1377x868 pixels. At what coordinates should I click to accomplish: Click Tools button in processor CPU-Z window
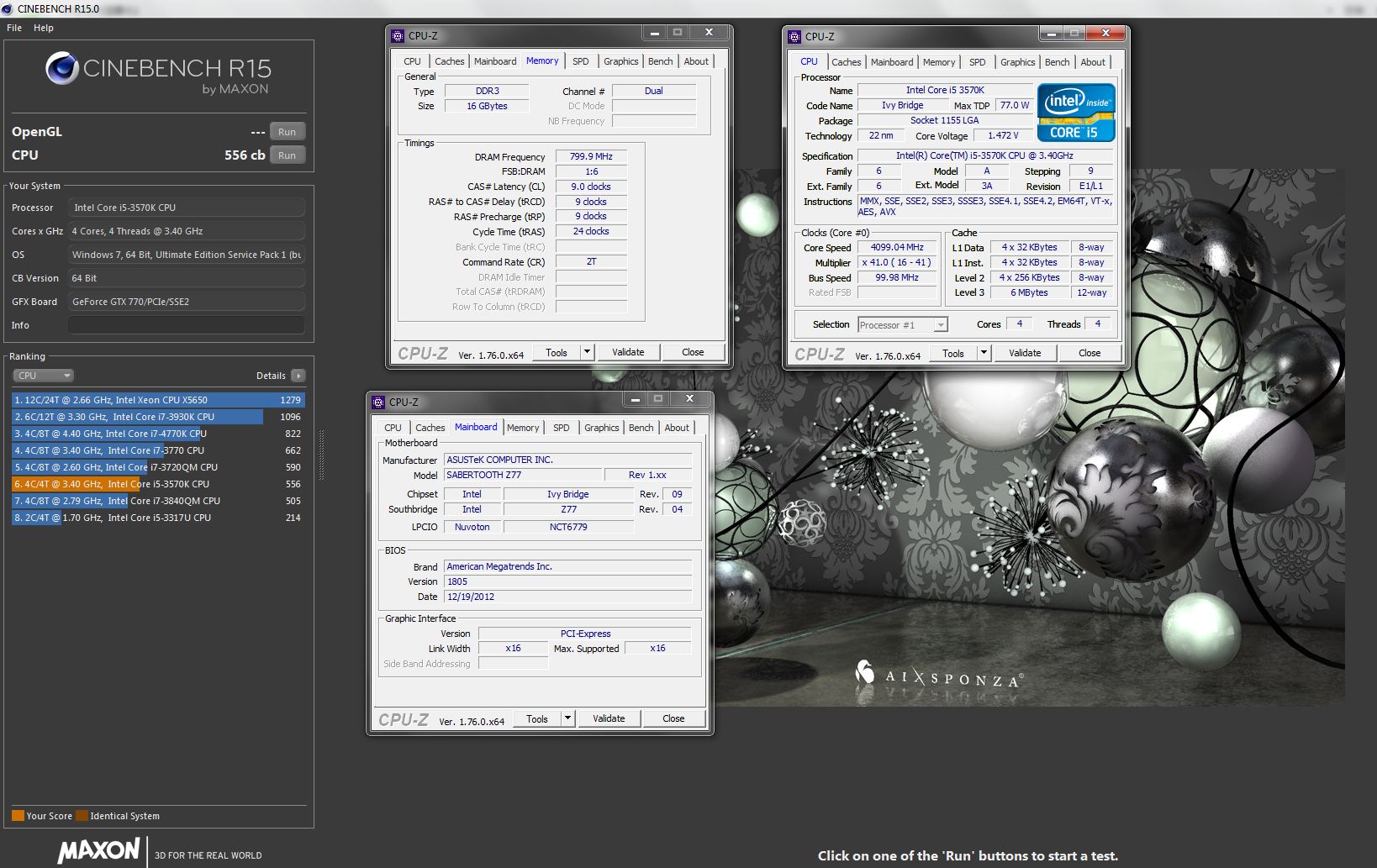(x=953, y=354)
